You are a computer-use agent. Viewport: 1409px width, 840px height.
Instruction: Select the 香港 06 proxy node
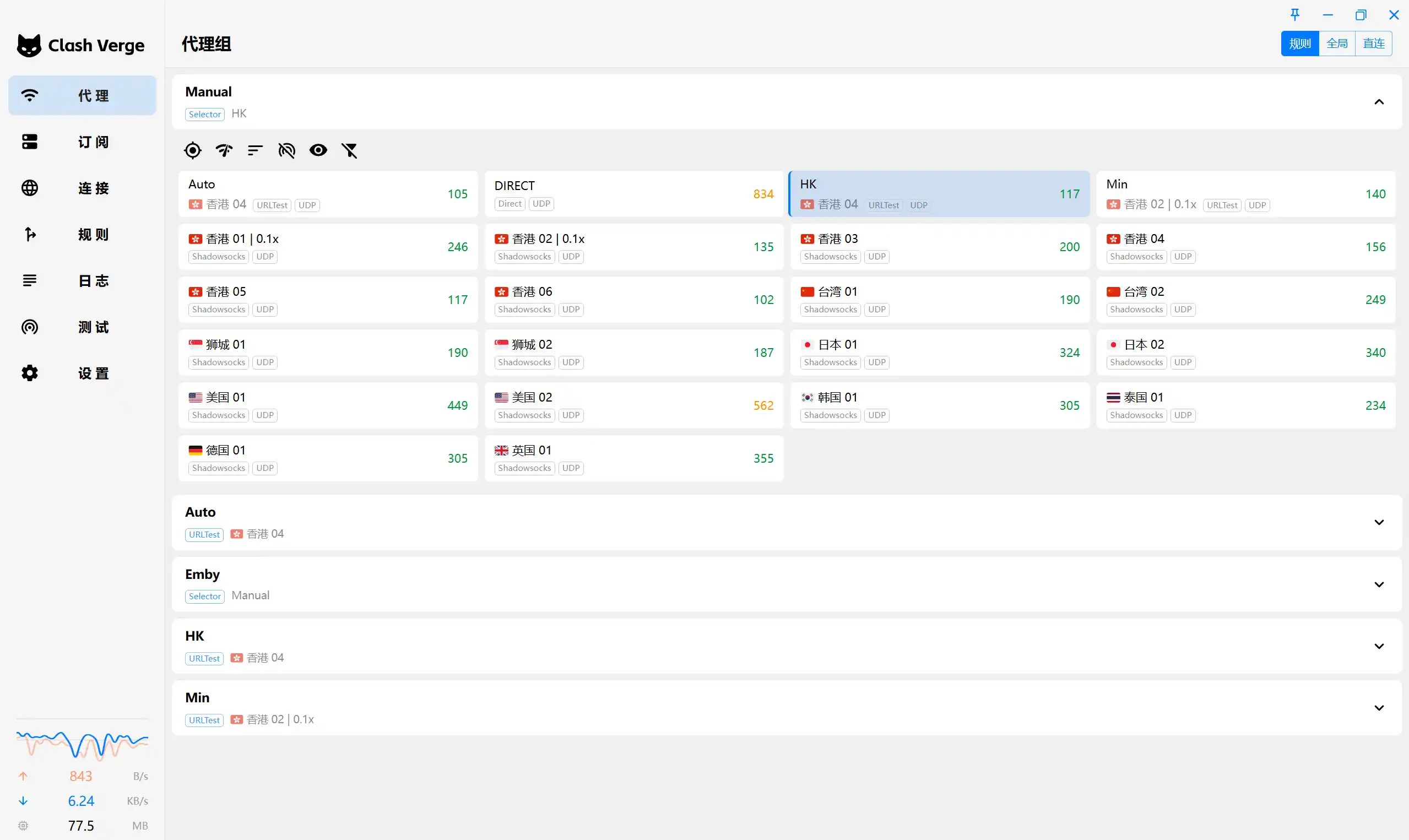pos(634,300)
